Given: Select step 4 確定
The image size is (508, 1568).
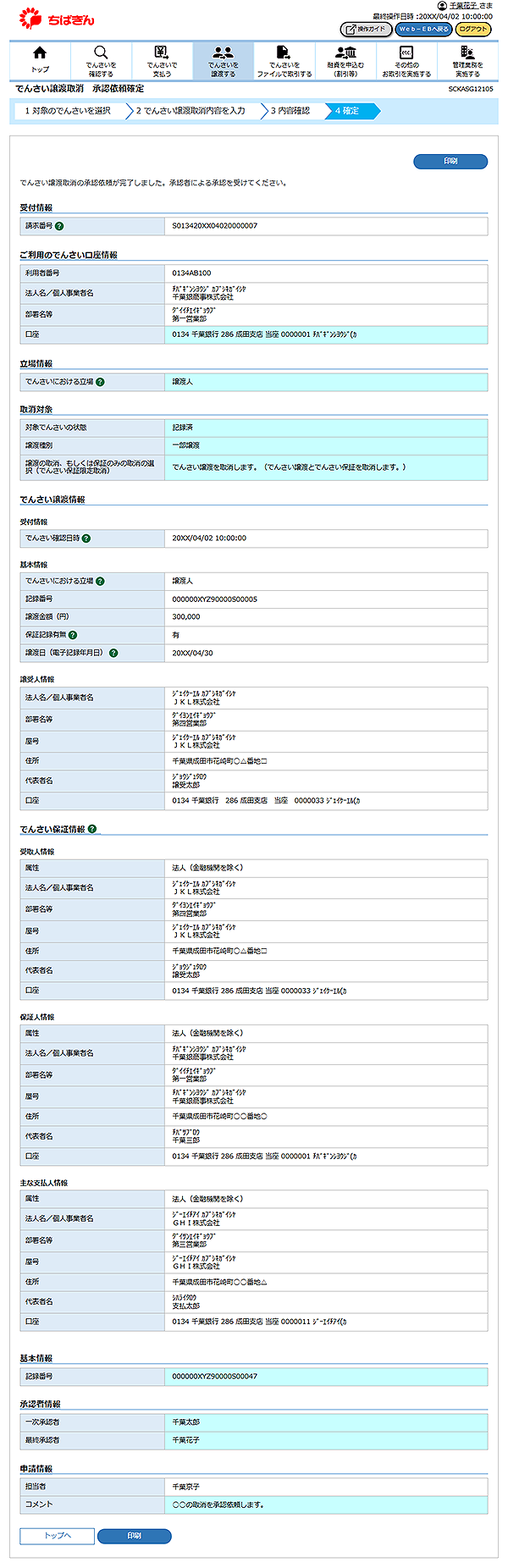Looking at the screenshot, I should (351, 111).
